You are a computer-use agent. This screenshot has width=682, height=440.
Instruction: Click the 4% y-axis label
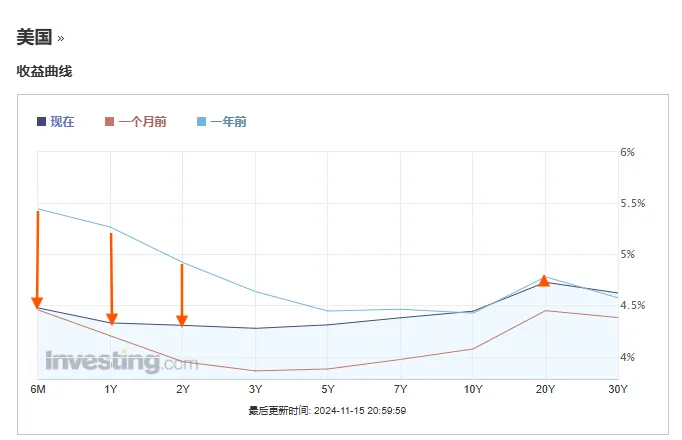click(627, 357)
